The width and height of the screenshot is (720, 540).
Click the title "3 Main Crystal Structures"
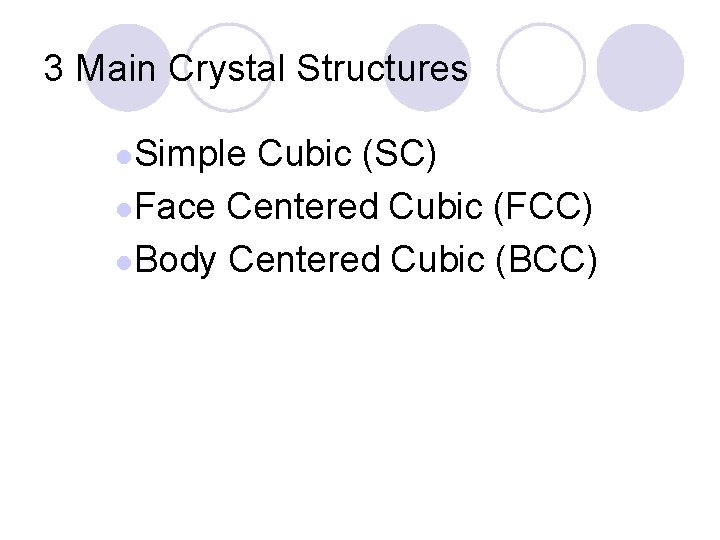tap(256, 69)
